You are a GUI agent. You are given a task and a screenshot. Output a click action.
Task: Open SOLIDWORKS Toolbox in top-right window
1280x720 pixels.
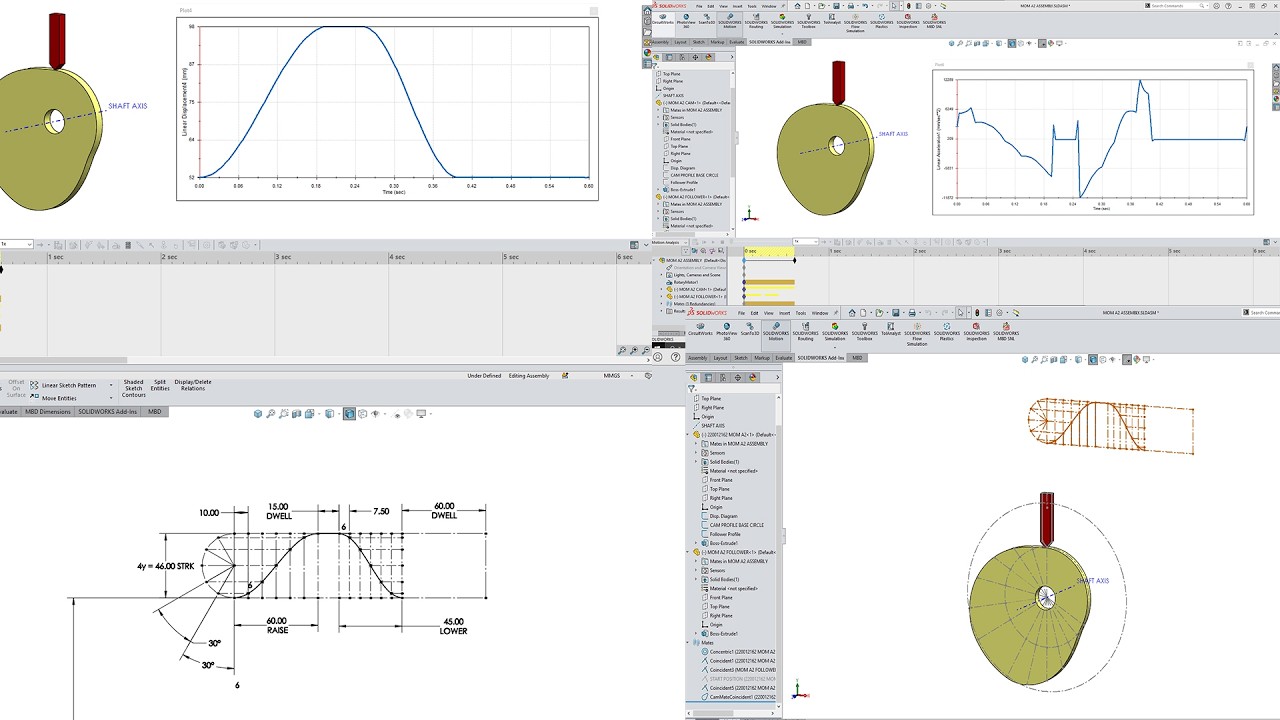tap(809, 22)
